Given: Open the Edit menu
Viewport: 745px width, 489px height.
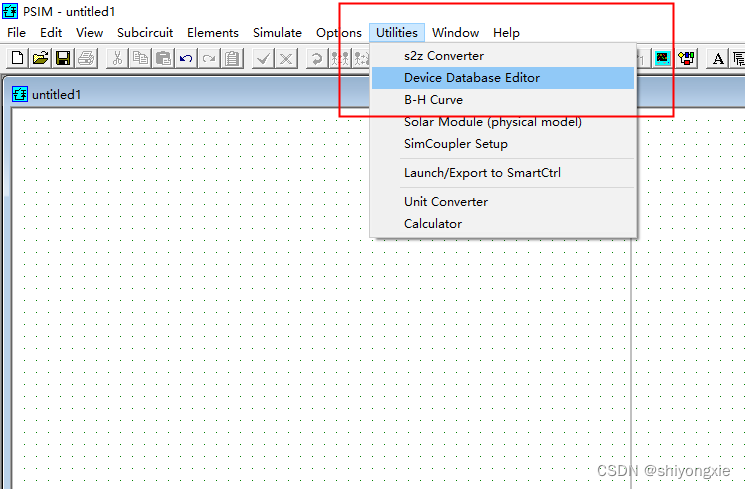Looking at the screenshot, I should click(x=51, y=33).
